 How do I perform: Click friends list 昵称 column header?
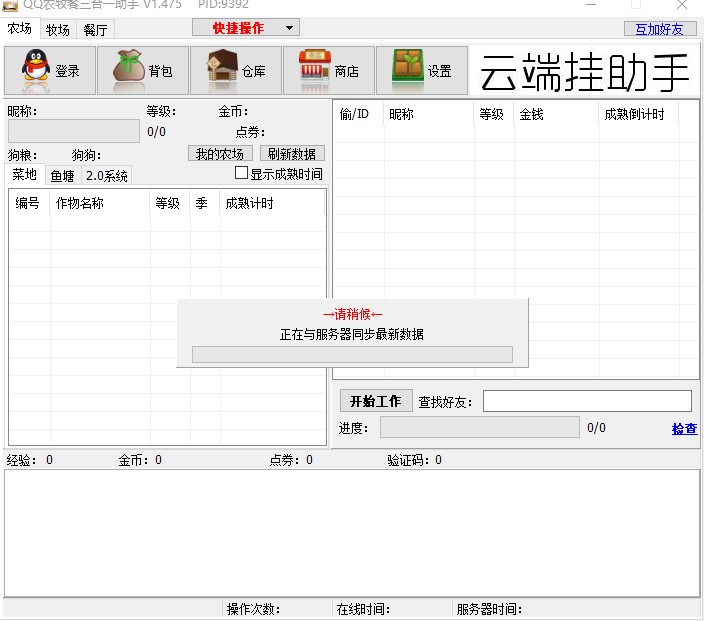(428, 114)
